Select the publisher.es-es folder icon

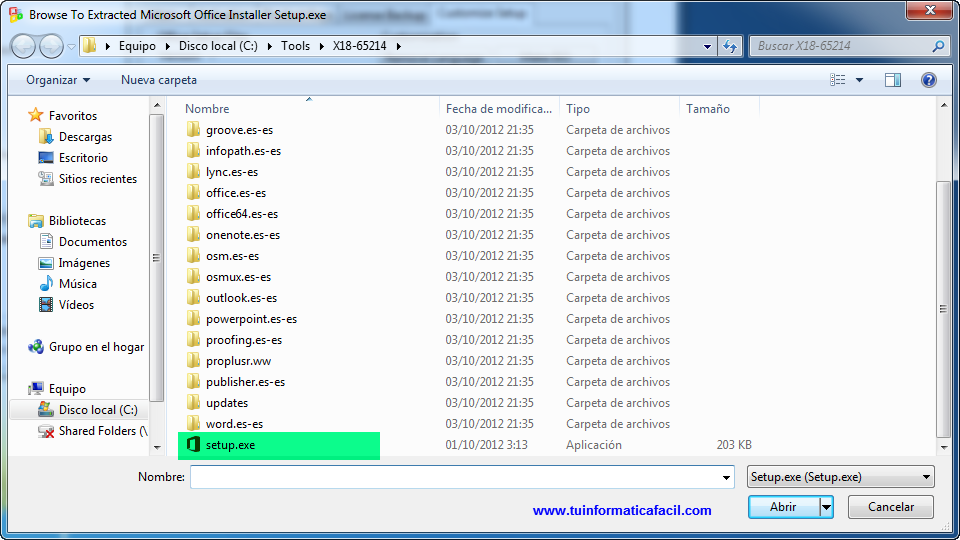(x=193, y=381)
